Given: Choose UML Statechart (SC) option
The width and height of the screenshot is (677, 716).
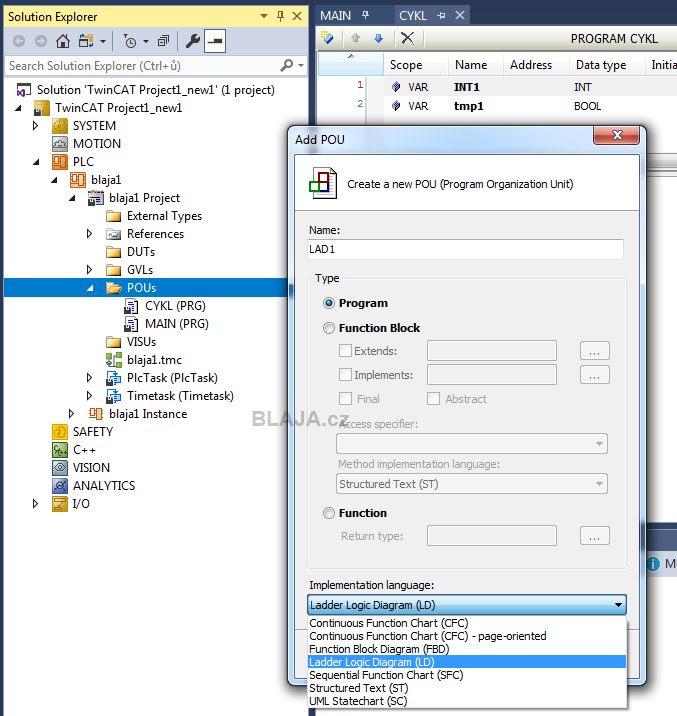Looking at the screenshot, I should tap(467, 701).
